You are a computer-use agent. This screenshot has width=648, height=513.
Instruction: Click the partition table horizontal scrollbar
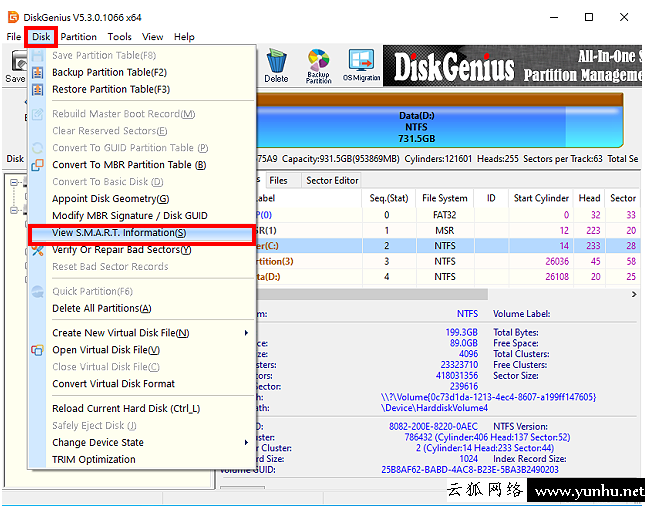(x=372, y=294)
